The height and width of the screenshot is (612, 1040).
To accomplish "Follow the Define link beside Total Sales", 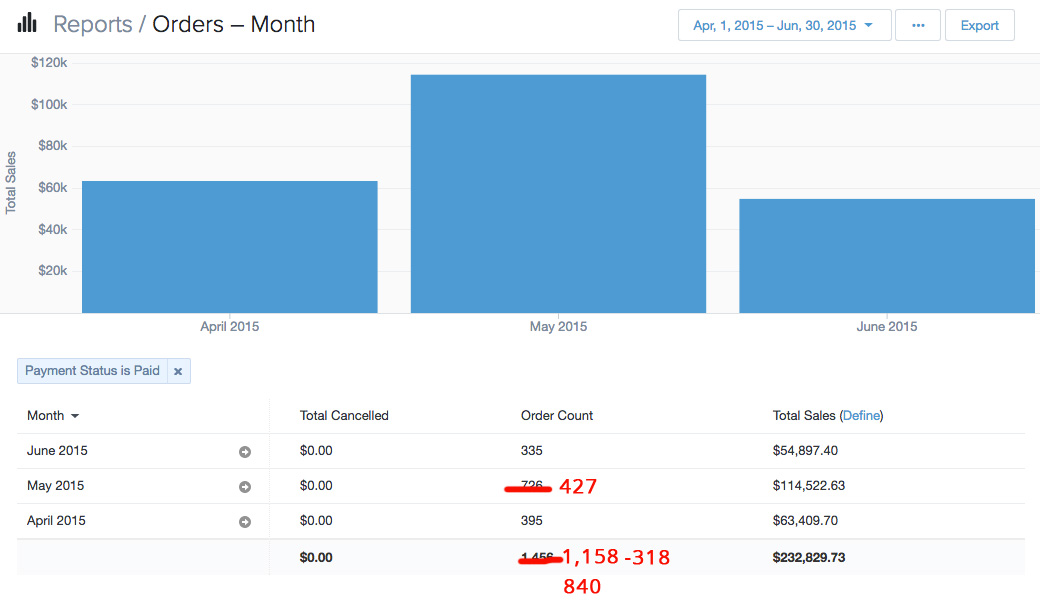I will [x=862, y=416].
